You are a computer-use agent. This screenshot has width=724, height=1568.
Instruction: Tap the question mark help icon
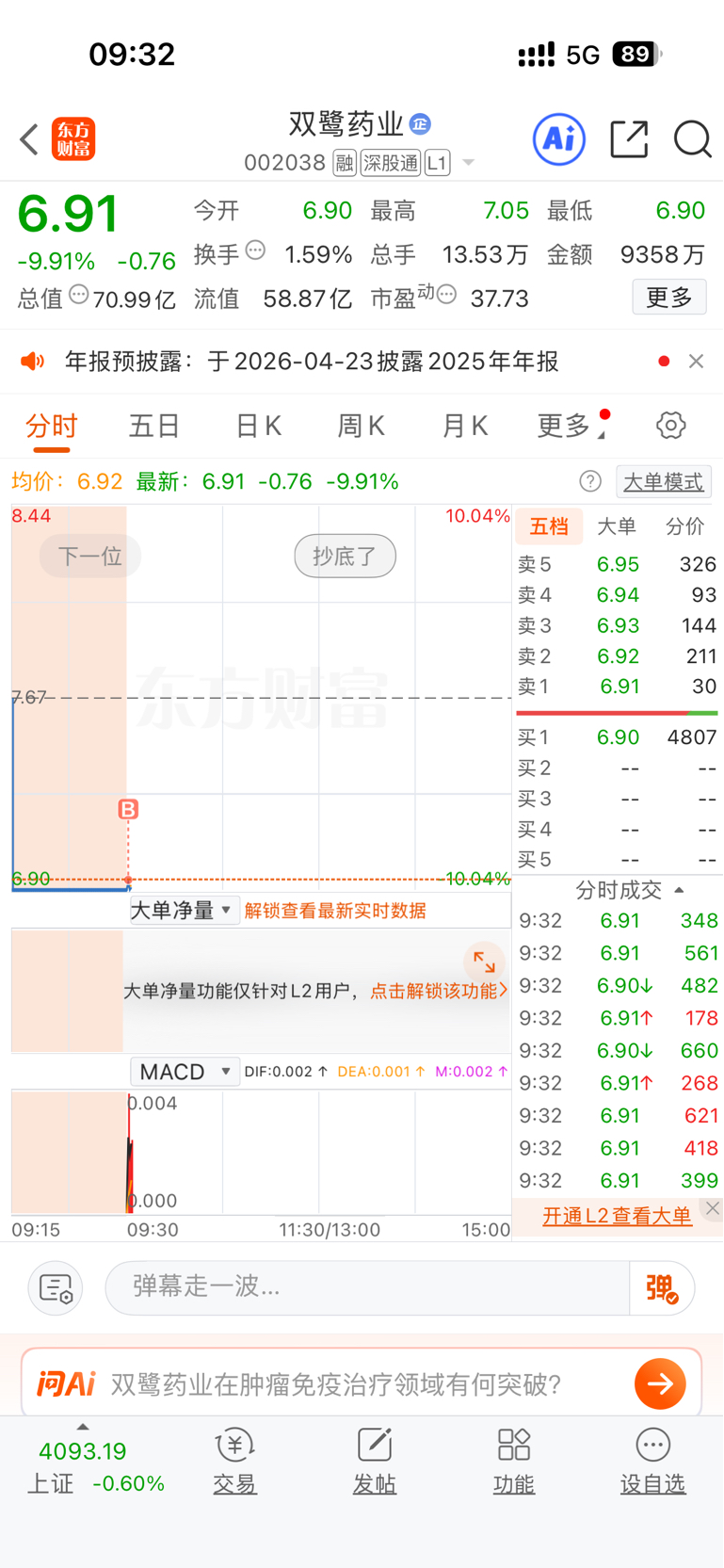point(590,481)
